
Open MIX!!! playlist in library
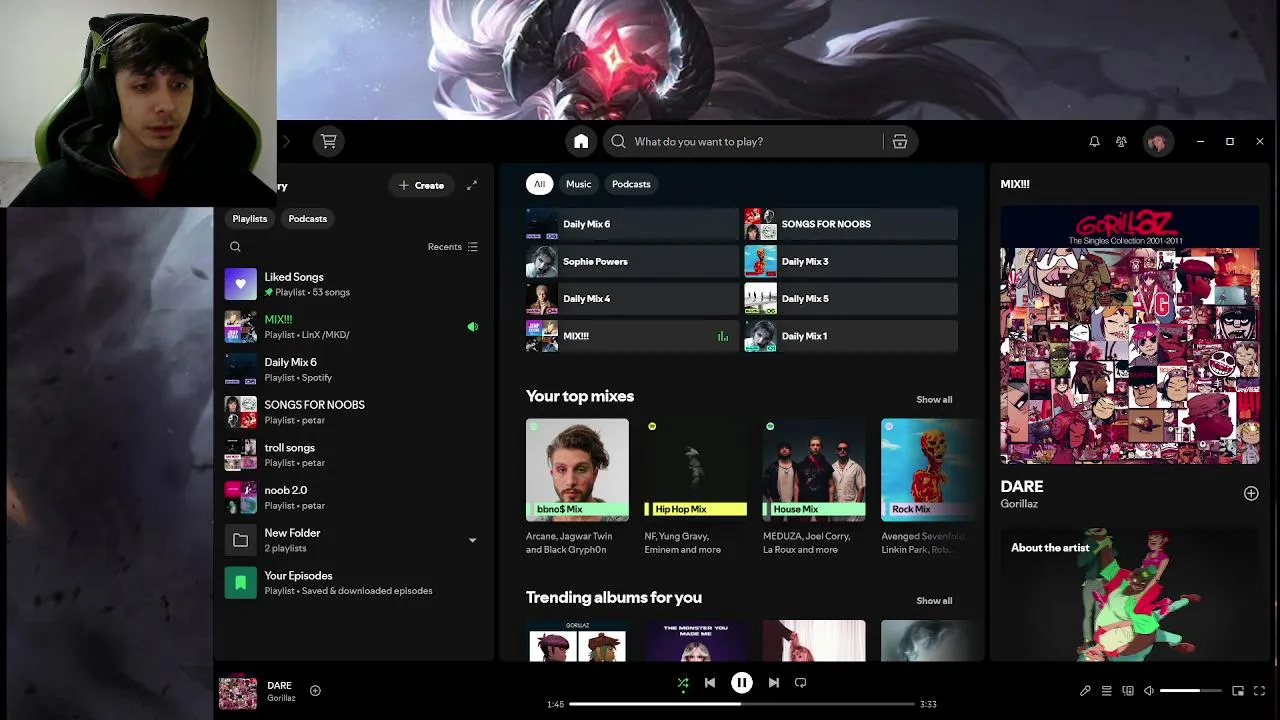pos(352,327)
